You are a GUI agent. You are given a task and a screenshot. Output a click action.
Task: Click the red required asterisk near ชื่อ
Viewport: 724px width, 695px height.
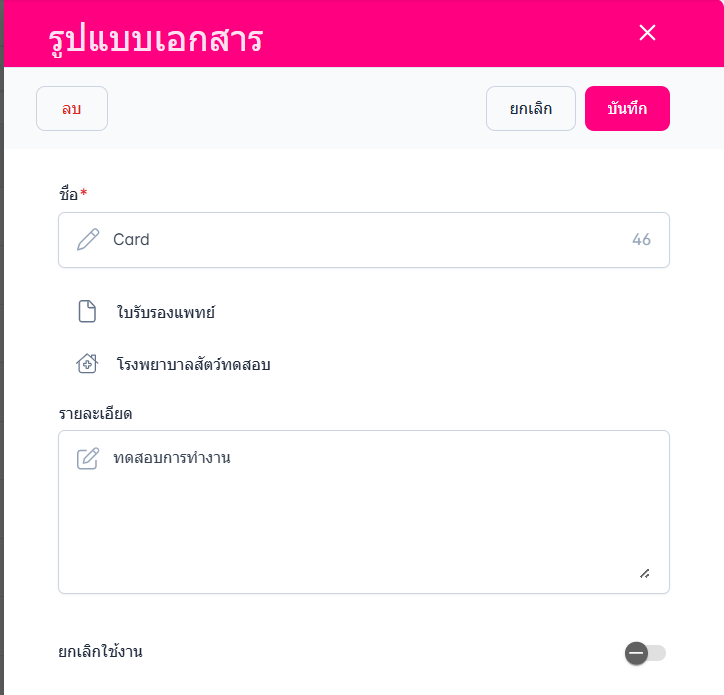[84, 192]
